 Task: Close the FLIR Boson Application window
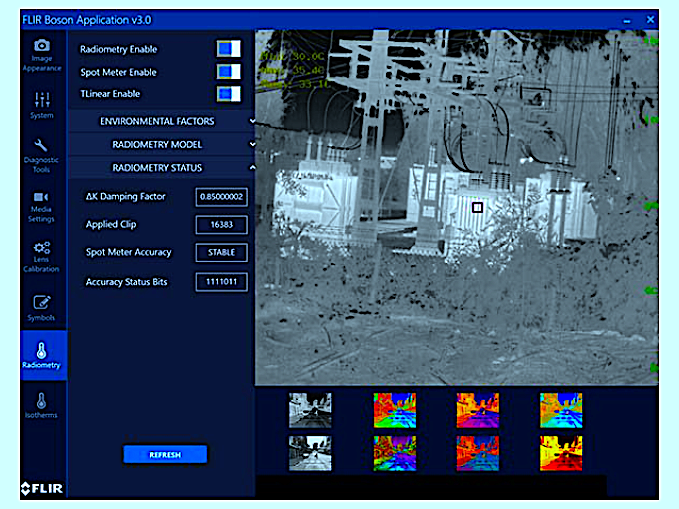pyautogui.click(x=650, y=19)
